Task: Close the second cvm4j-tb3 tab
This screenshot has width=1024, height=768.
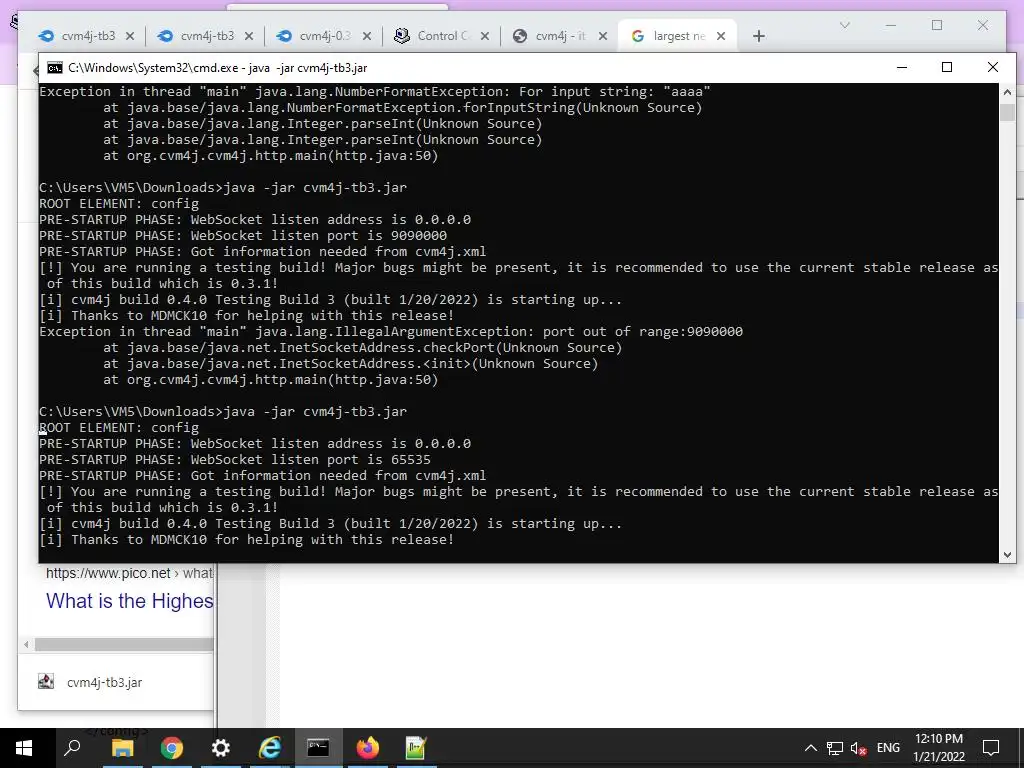Action: point(248,37)
